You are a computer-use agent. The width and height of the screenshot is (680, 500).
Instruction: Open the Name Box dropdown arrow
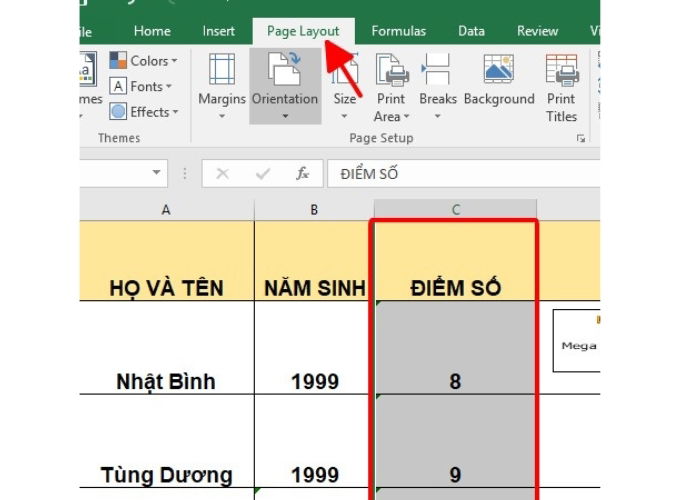pos(157,174)
